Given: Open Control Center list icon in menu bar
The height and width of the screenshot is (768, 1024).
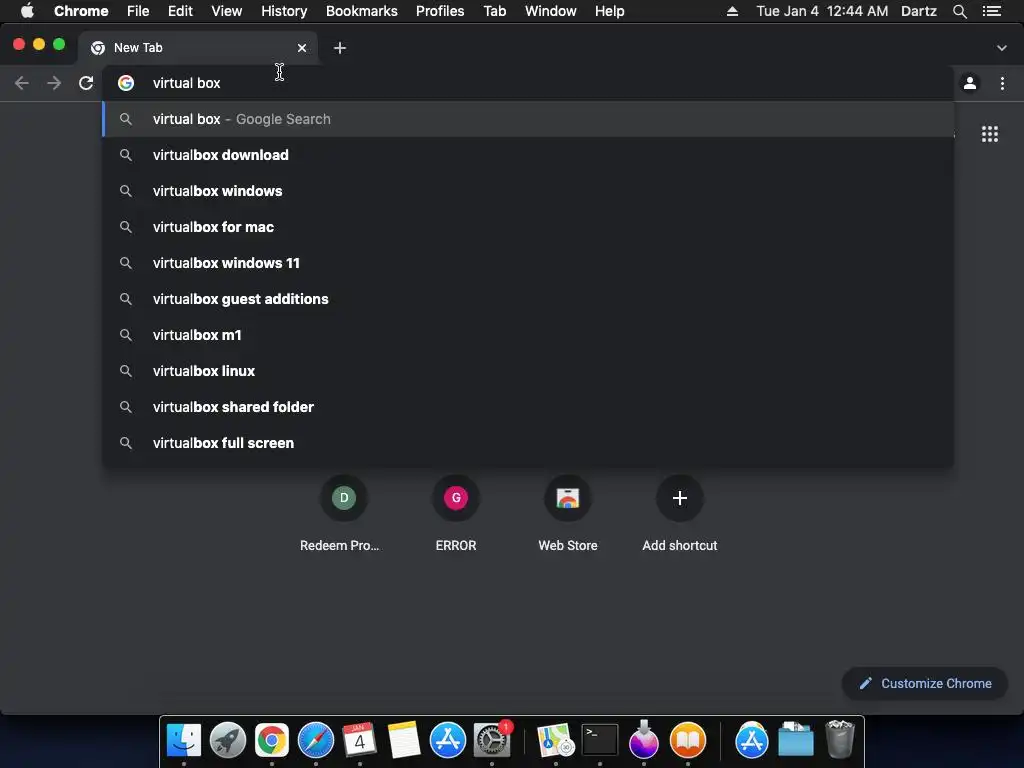Looking at the screenshot, I should point(992,11).
